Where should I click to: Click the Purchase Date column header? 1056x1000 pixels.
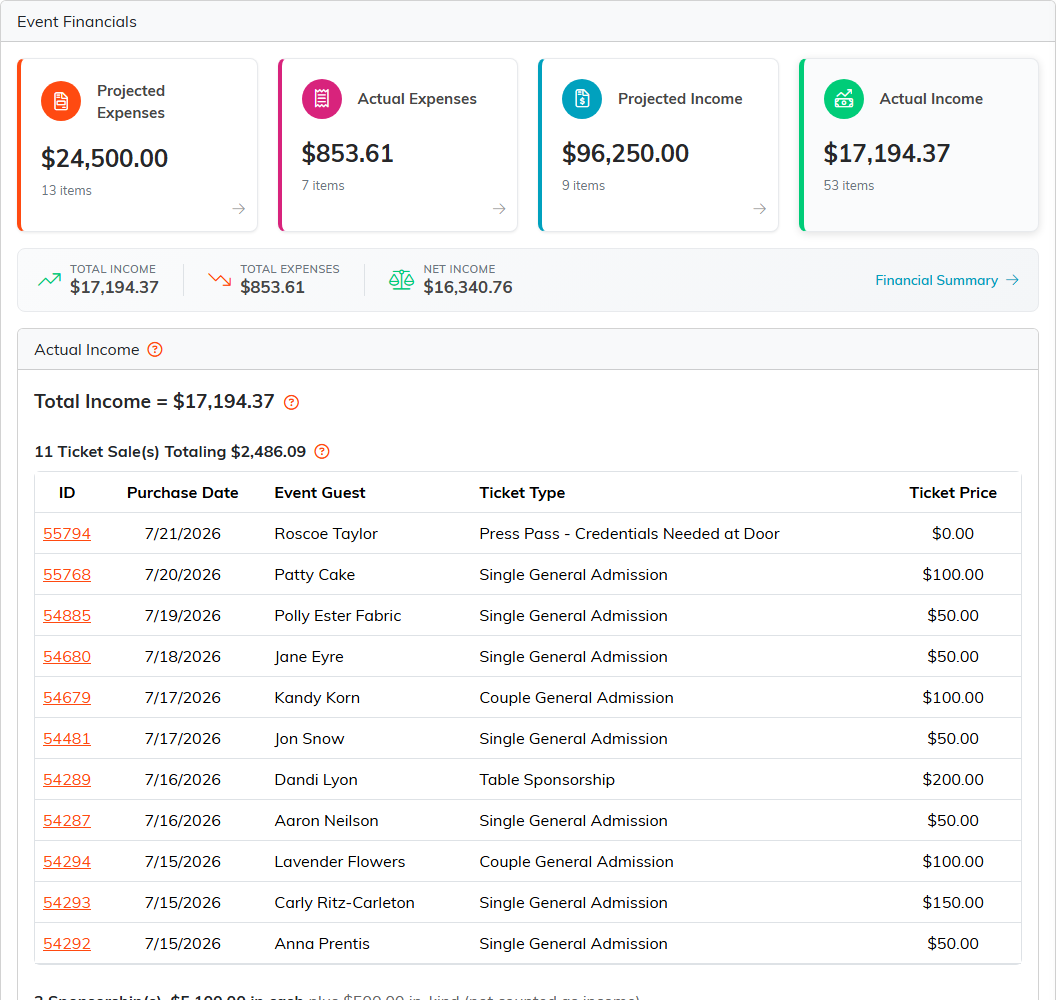click(x=183, y=493)
